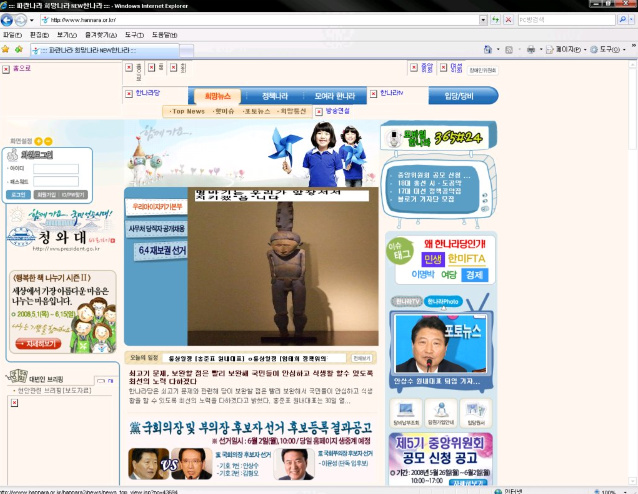Click the Add to Favorites icon

[x=19, y=50]
